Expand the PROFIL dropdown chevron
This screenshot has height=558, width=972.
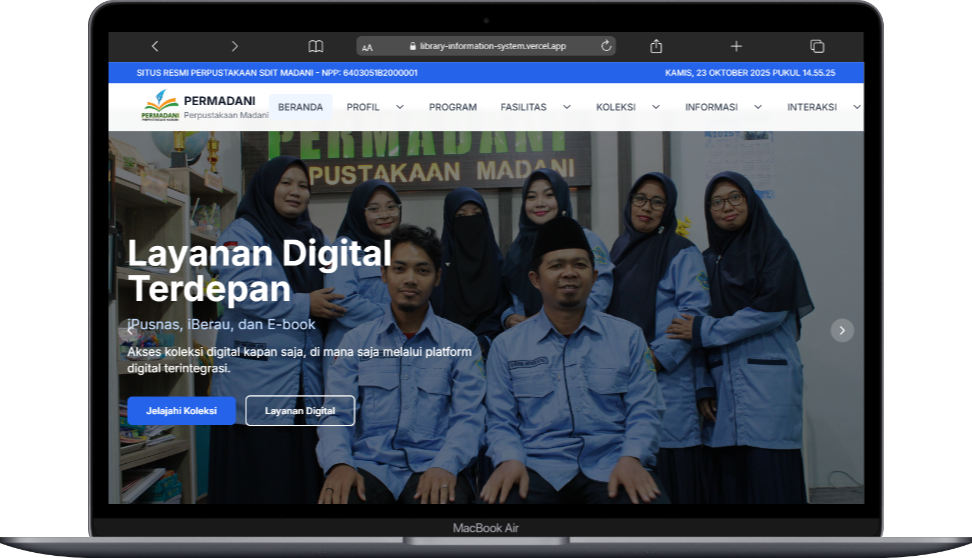point(400,107)
